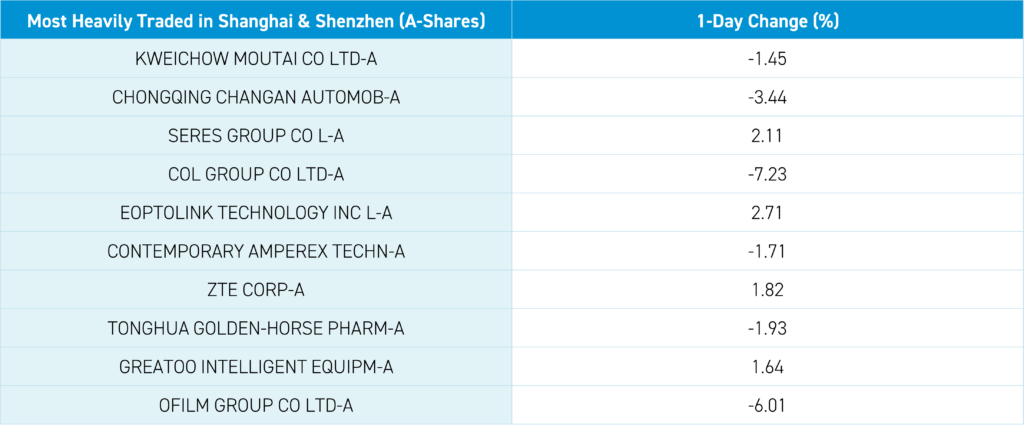Click EOPTOLINK TECHNOLOGY INC L-A name
This screenshot has width=1024, height=428.
click(x=256, y=213)
